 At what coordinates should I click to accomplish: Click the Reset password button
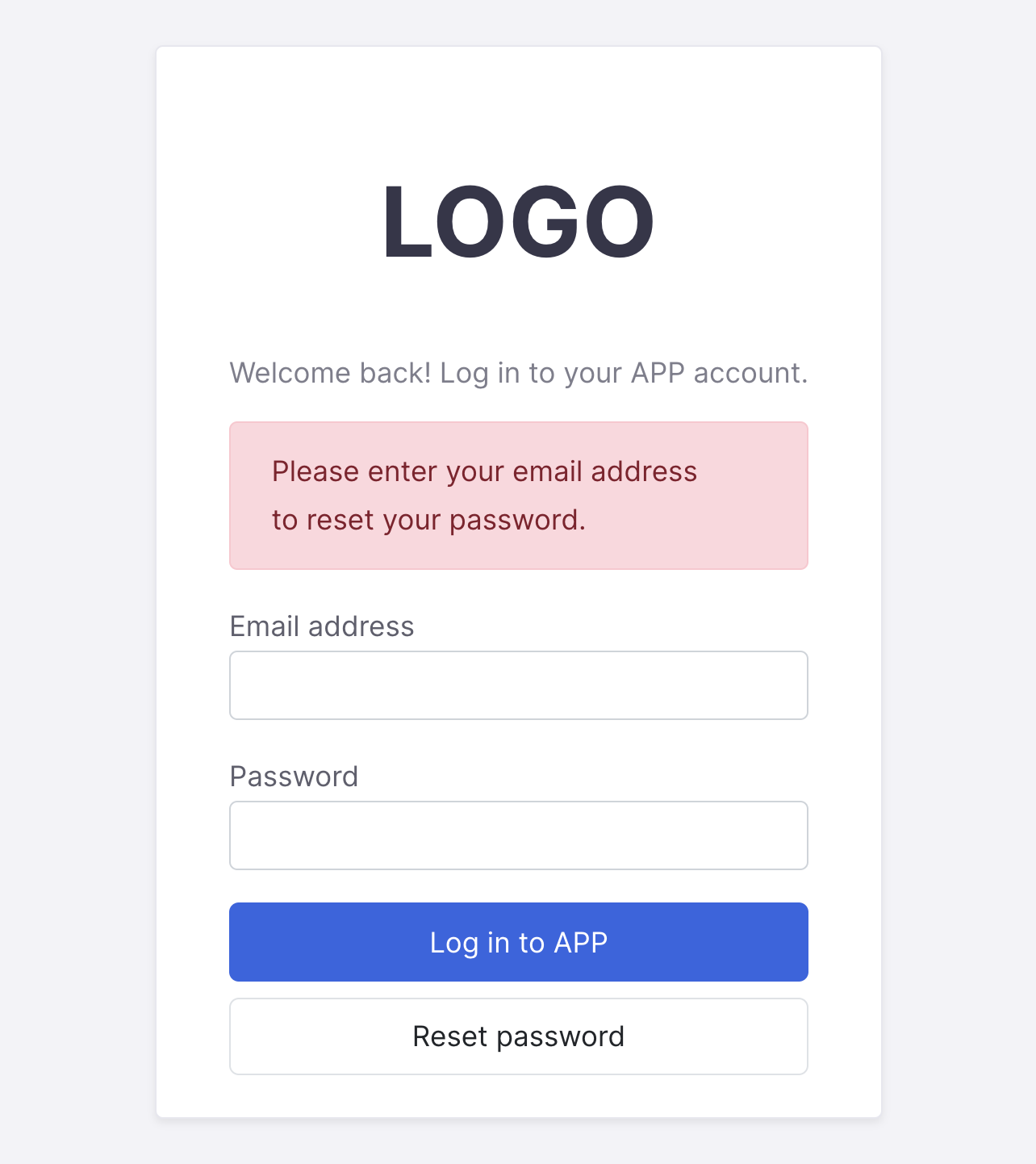coord(519,1036)
